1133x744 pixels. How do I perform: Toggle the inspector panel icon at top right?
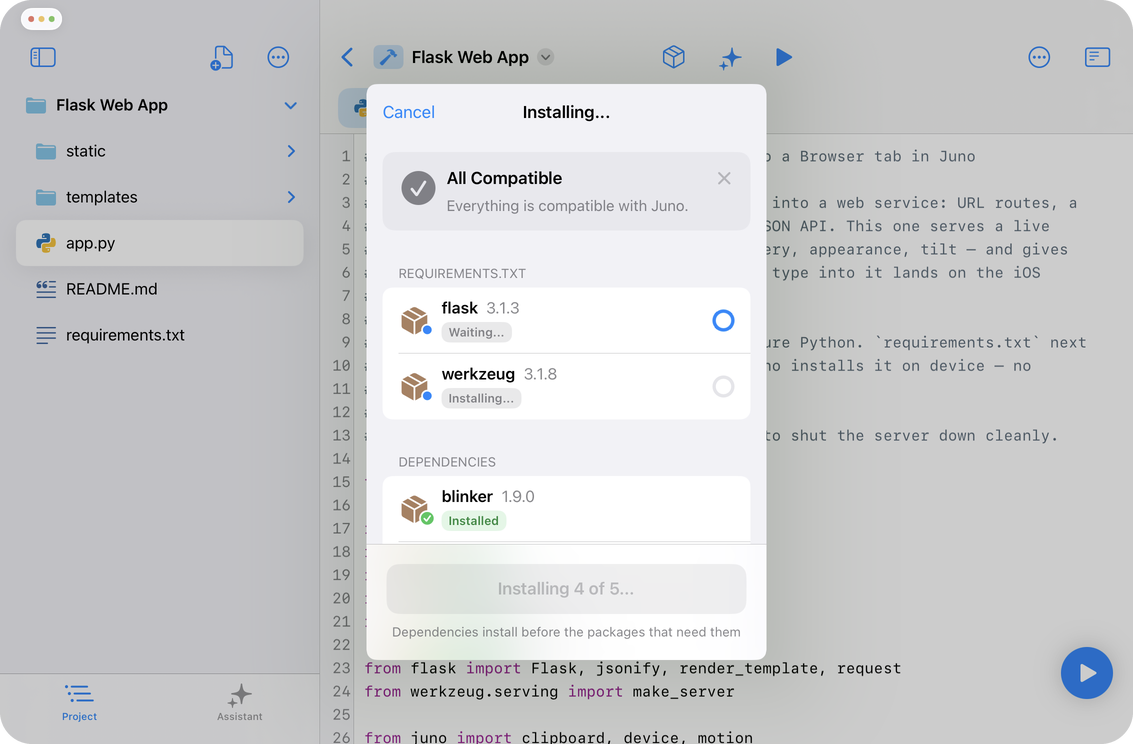tap(1097, 57)
